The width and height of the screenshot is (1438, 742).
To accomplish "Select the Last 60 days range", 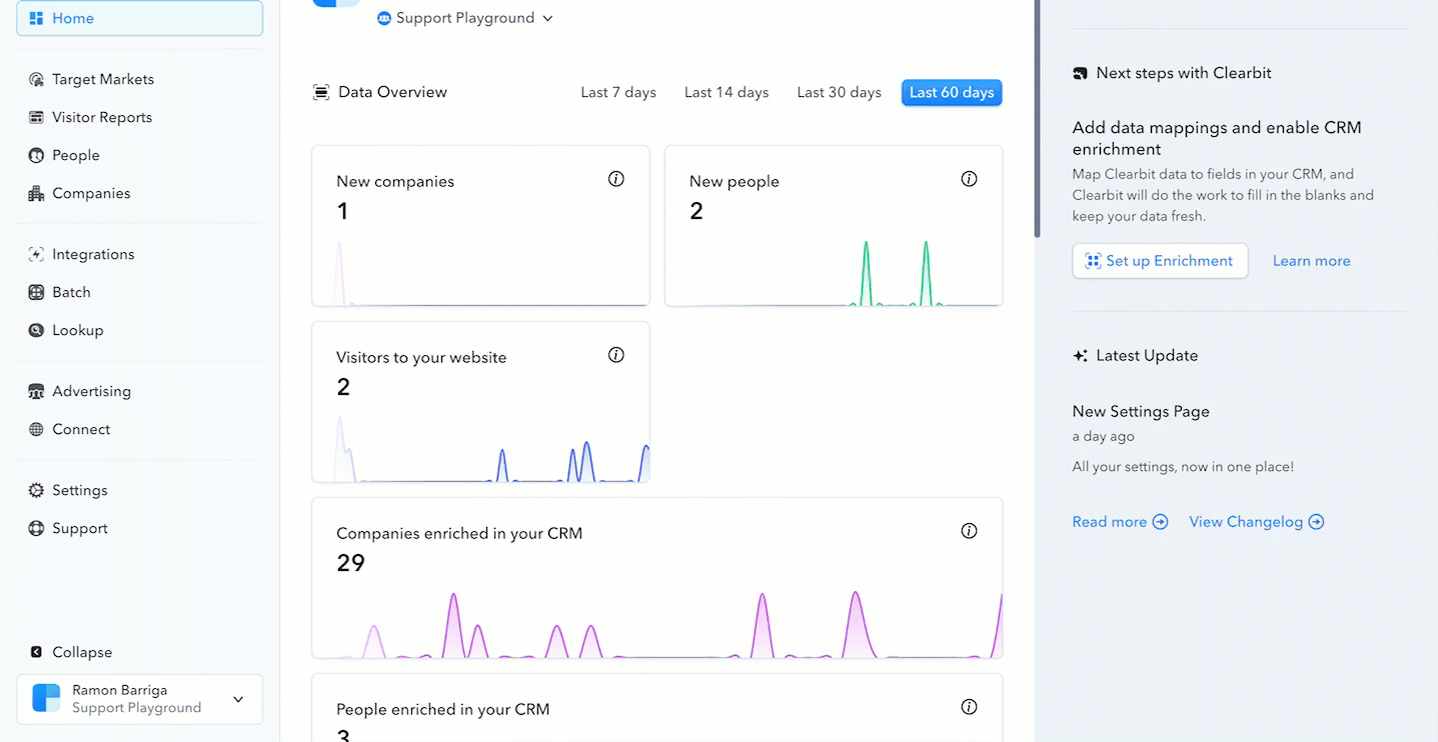I will click(952, 92).
